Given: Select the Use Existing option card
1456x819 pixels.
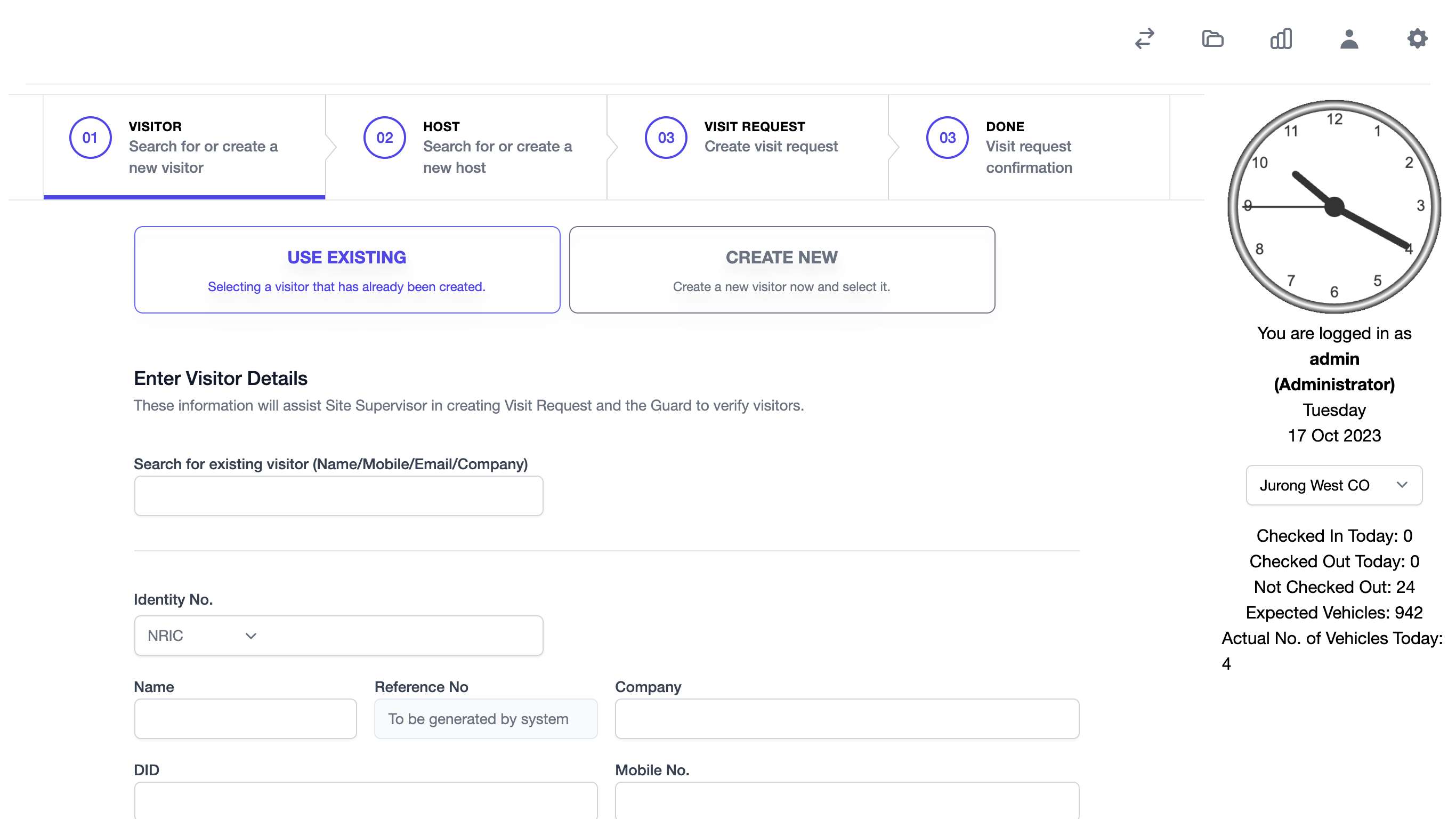Looking at the screenshot, I should pyautogui.click(x=347, y=270).
